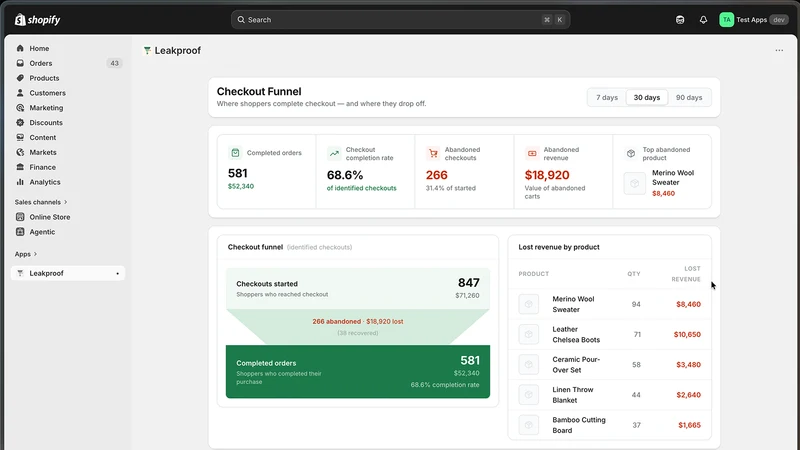Click the green Completed orders funnel bar
Screen dimensions: 800x450
point(358,371)
